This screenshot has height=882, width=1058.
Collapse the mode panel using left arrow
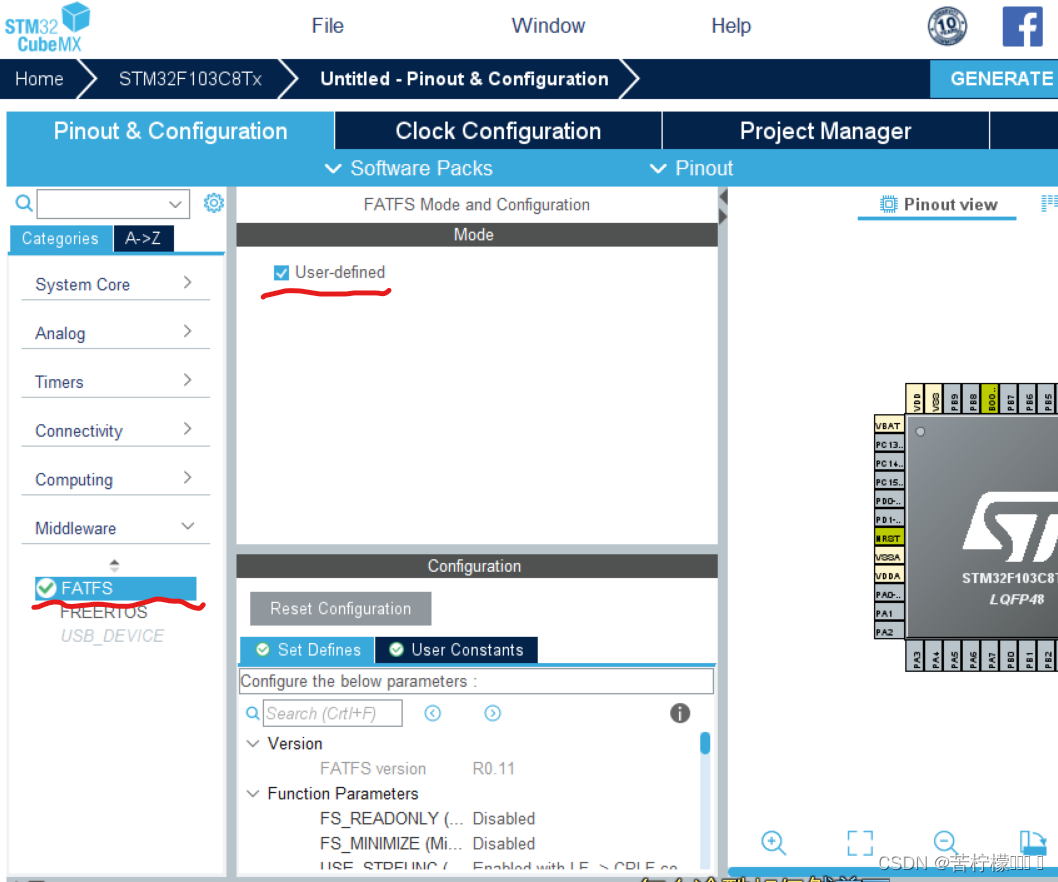723,197
